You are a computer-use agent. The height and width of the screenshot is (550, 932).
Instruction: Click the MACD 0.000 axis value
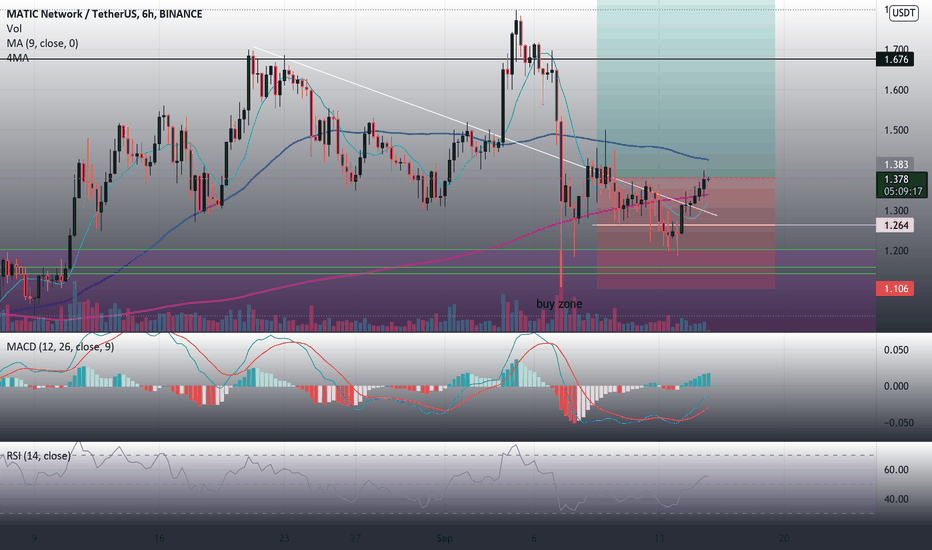896,386
